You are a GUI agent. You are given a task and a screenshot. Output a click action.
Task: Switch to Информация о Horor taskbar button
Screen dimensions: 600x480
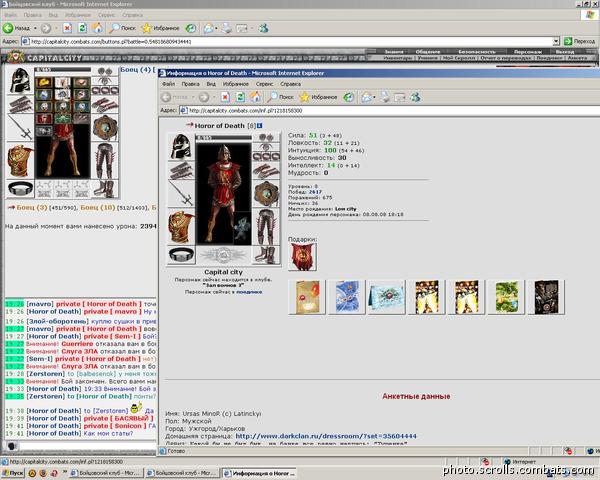259,473
